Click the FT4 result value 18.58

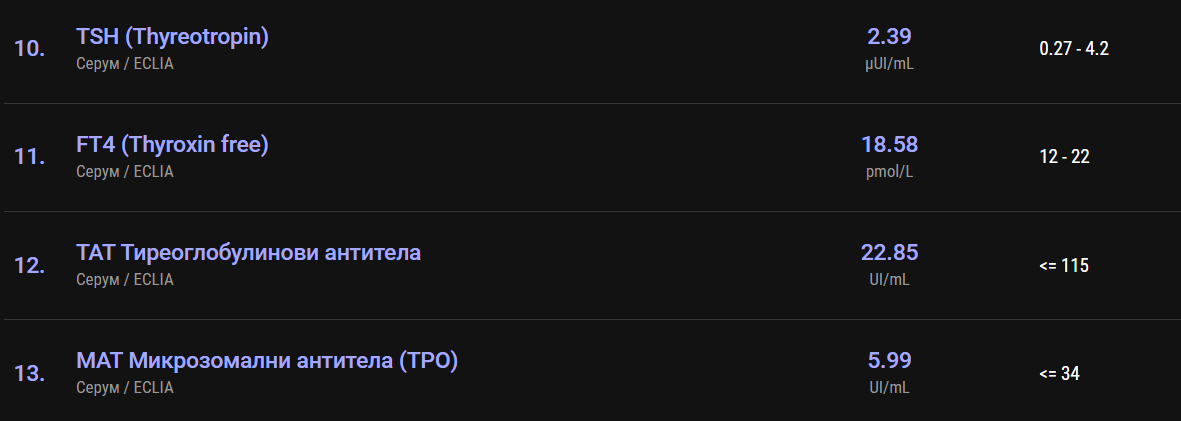pos(889,145)
